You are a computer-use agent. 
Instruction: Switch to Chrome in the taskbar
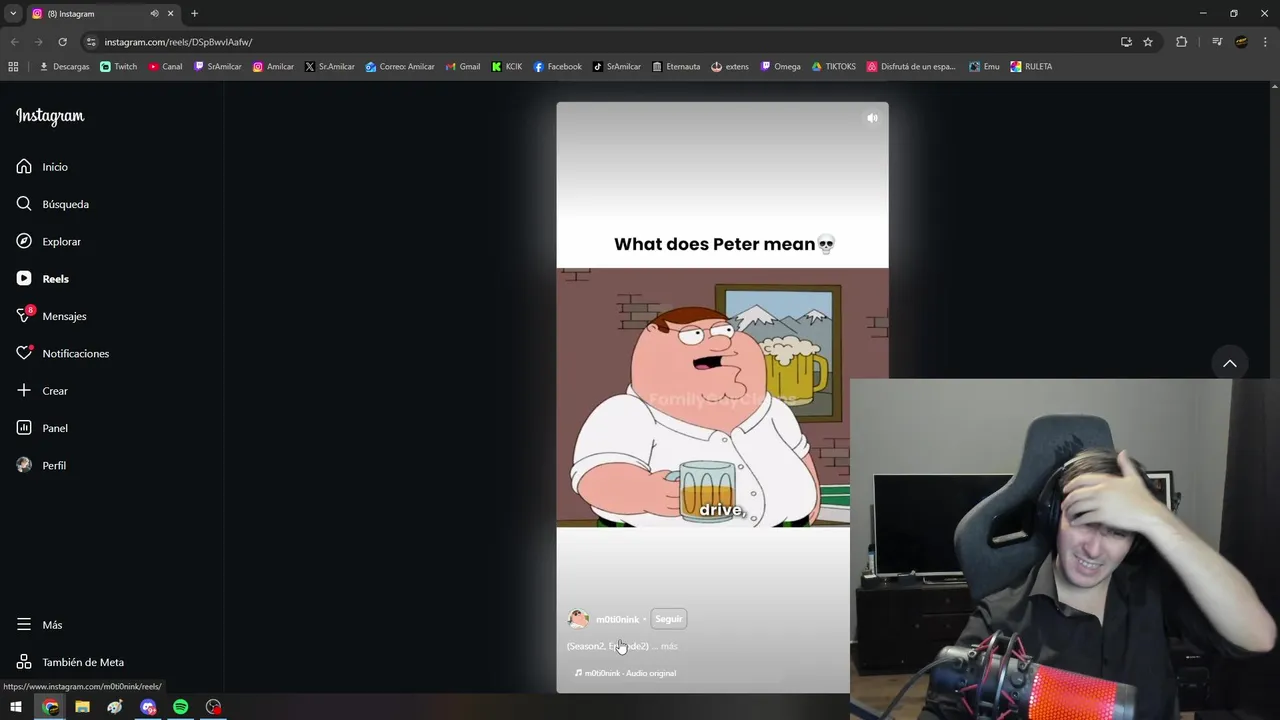click(50, 707)
